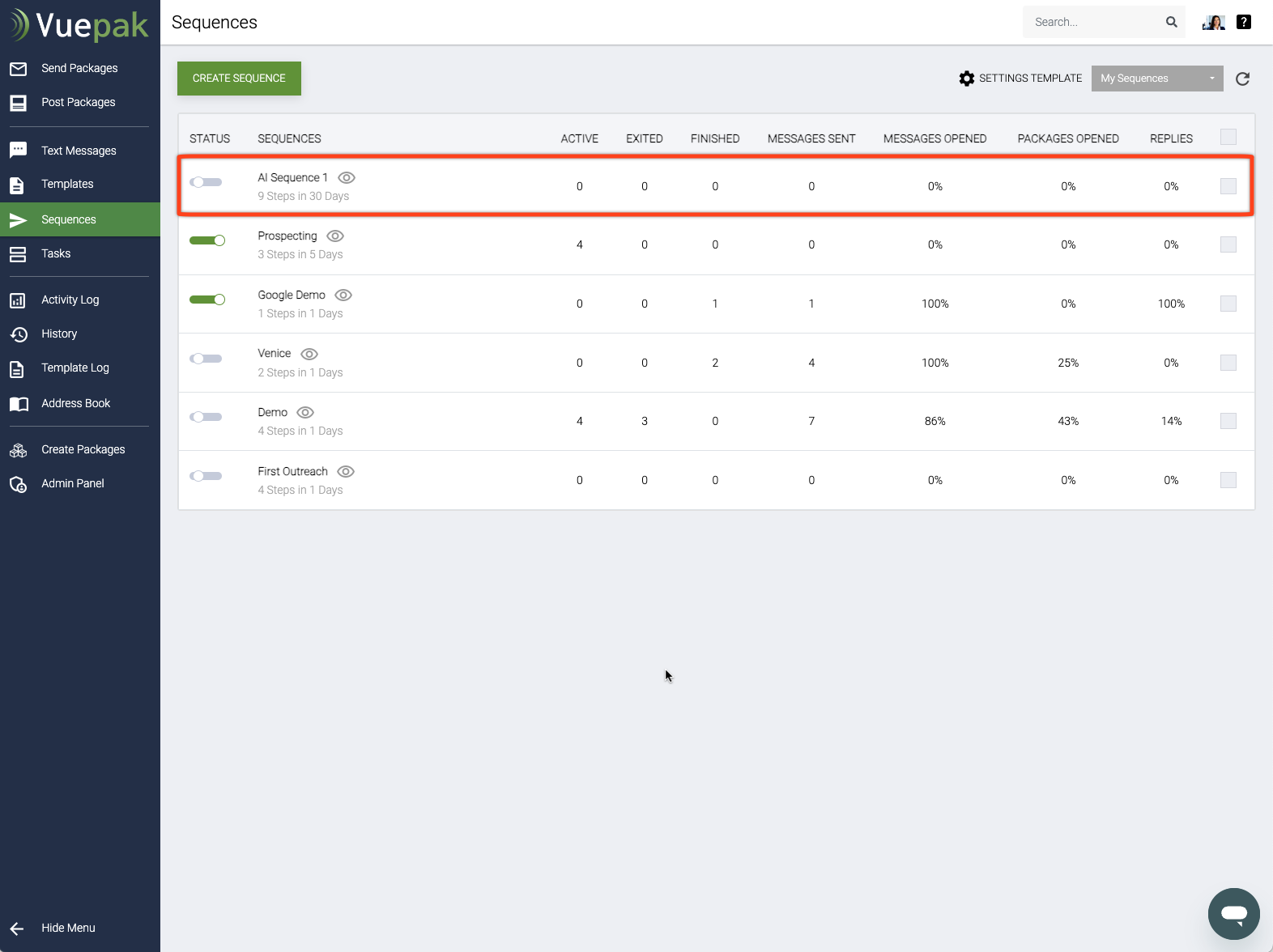Collapse sidebar with Hide Menu
This screenshot has height=952, width=1273.
click(68, 928)
